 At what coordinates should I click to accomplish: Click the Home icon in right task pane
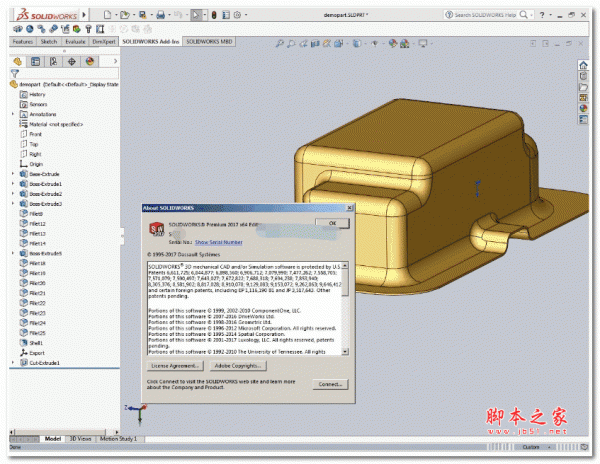pos(584,65)
